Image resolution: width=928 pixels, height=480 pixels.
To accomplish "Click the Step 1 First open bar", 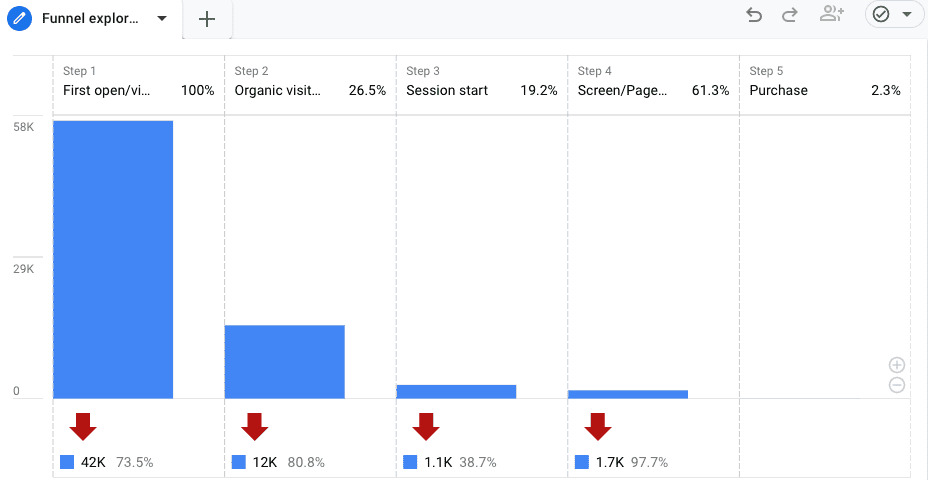I will [x=113, y=260].
